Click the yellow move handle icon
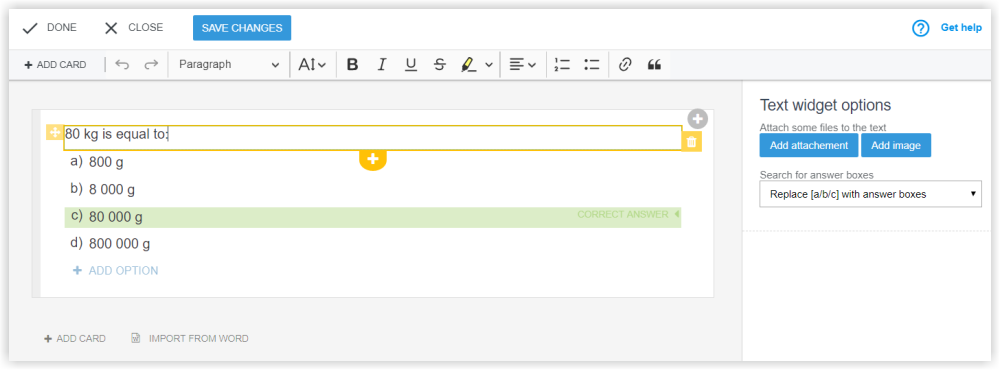Screen dimensions: 1000x370 [55, 133]
